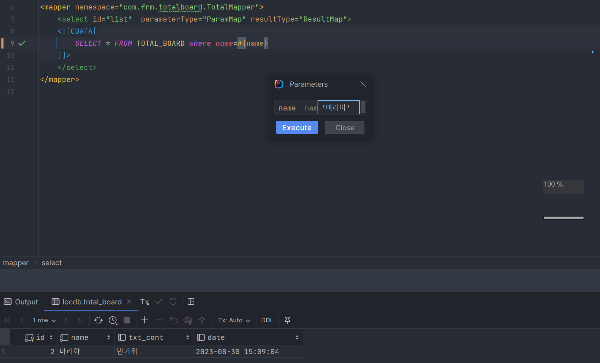Click the submit up-arrow icon
The image size is (600, 363).
(x=202, y=320)
